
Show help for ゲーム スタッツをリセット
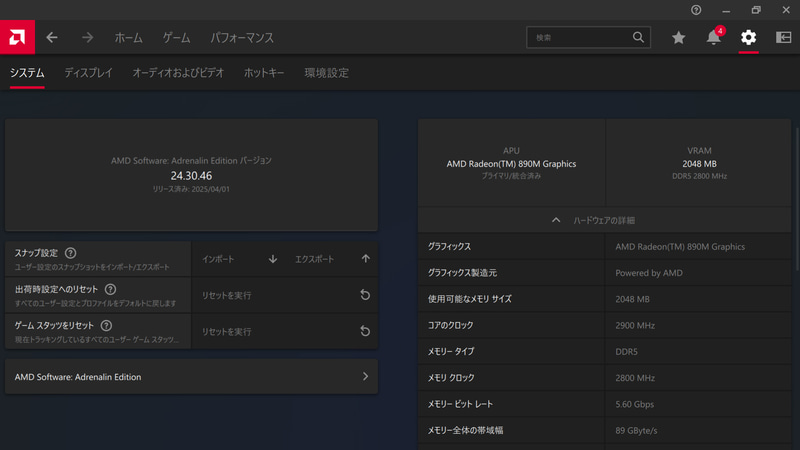106,326
